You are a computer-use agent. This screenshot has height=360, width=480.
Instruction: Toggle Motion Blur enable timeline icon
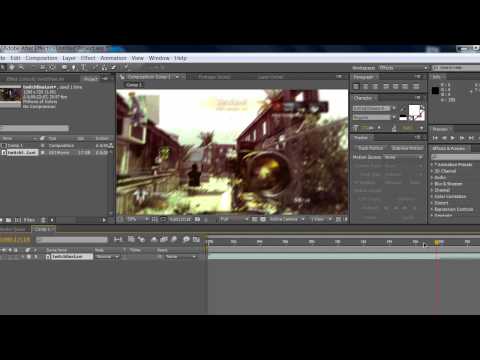174,239
